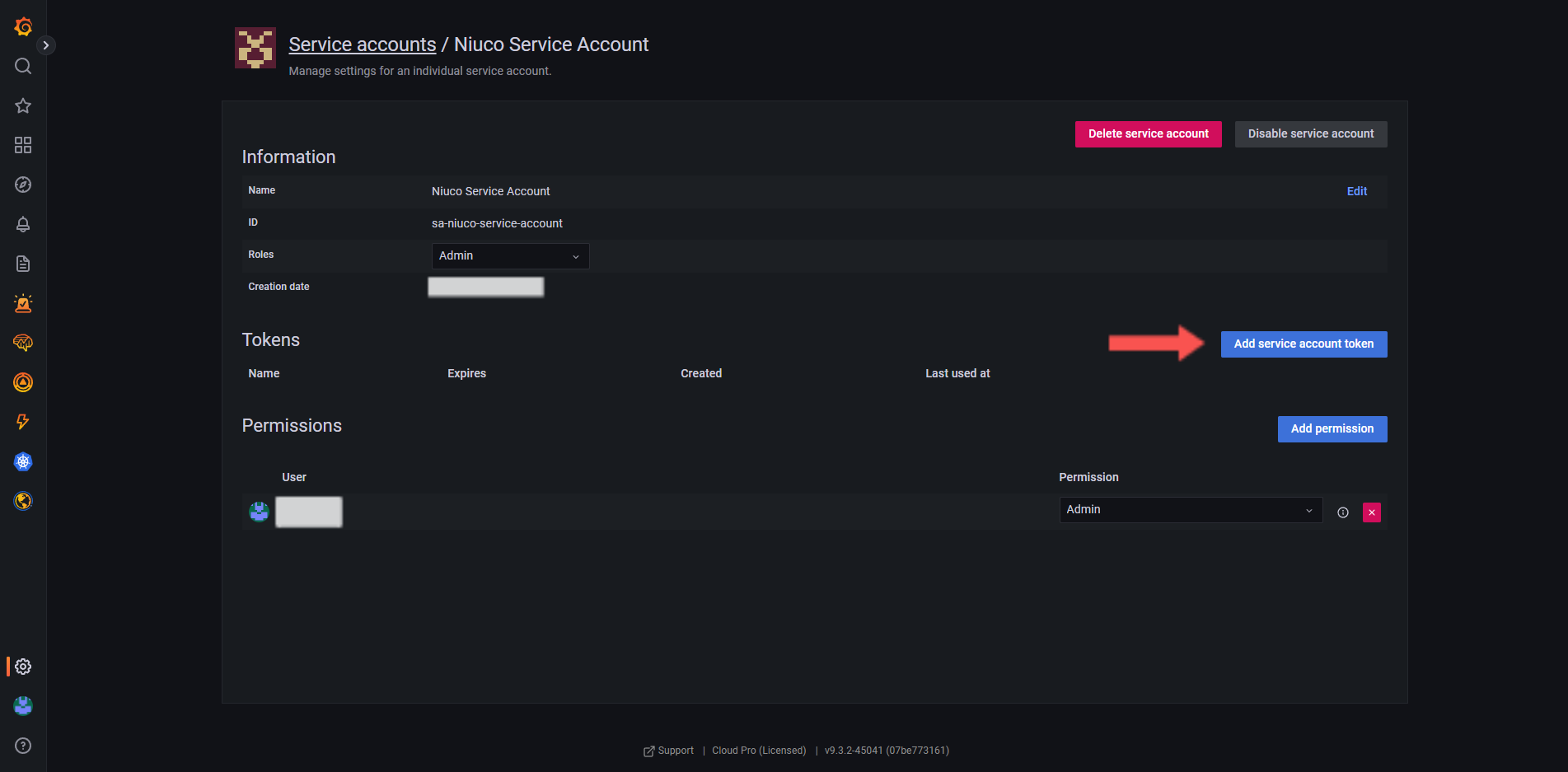Click the service account avatar image
1568x772 pixels.
[255, 48]
